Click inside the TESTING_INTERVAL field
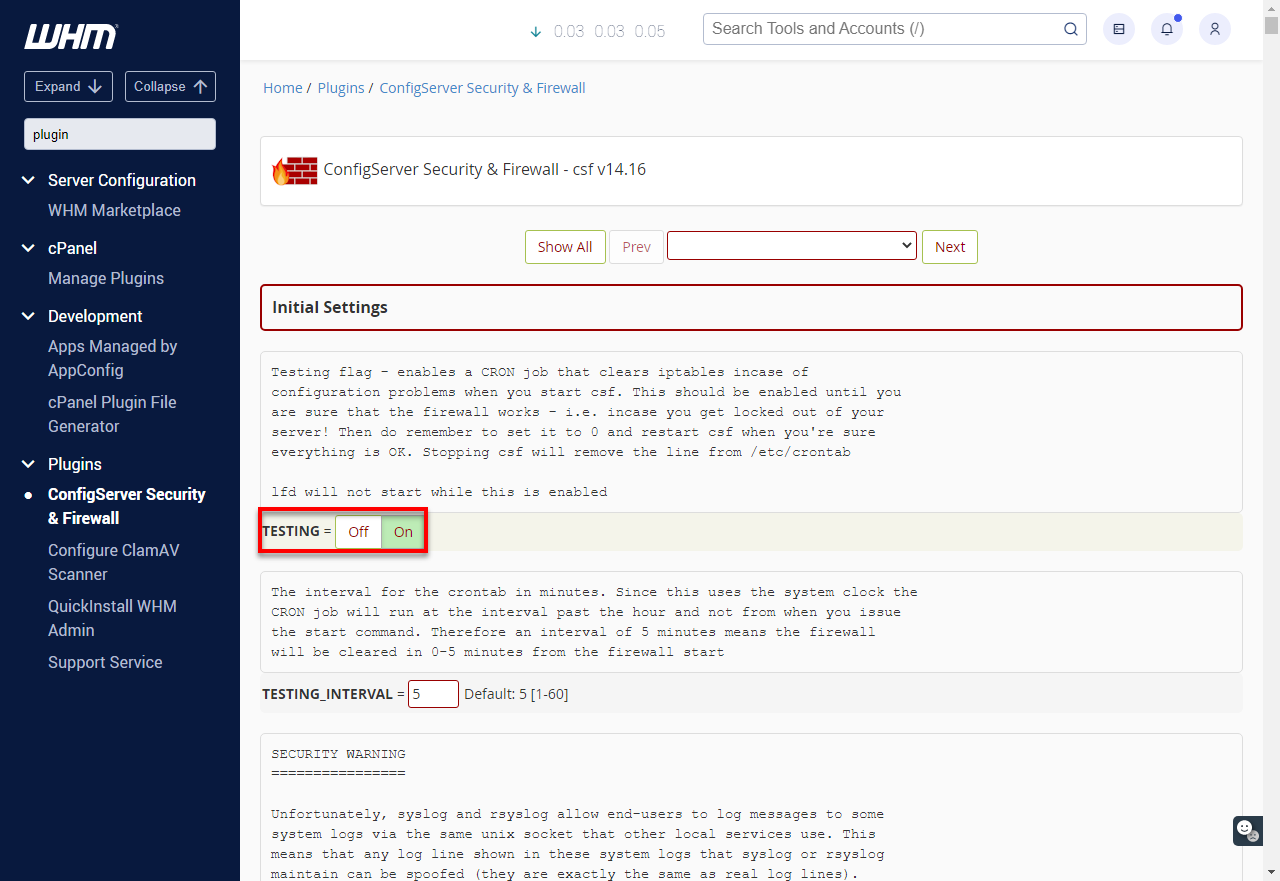The height and width of the screenshot is (881, 1280). (x=433, y=693)
